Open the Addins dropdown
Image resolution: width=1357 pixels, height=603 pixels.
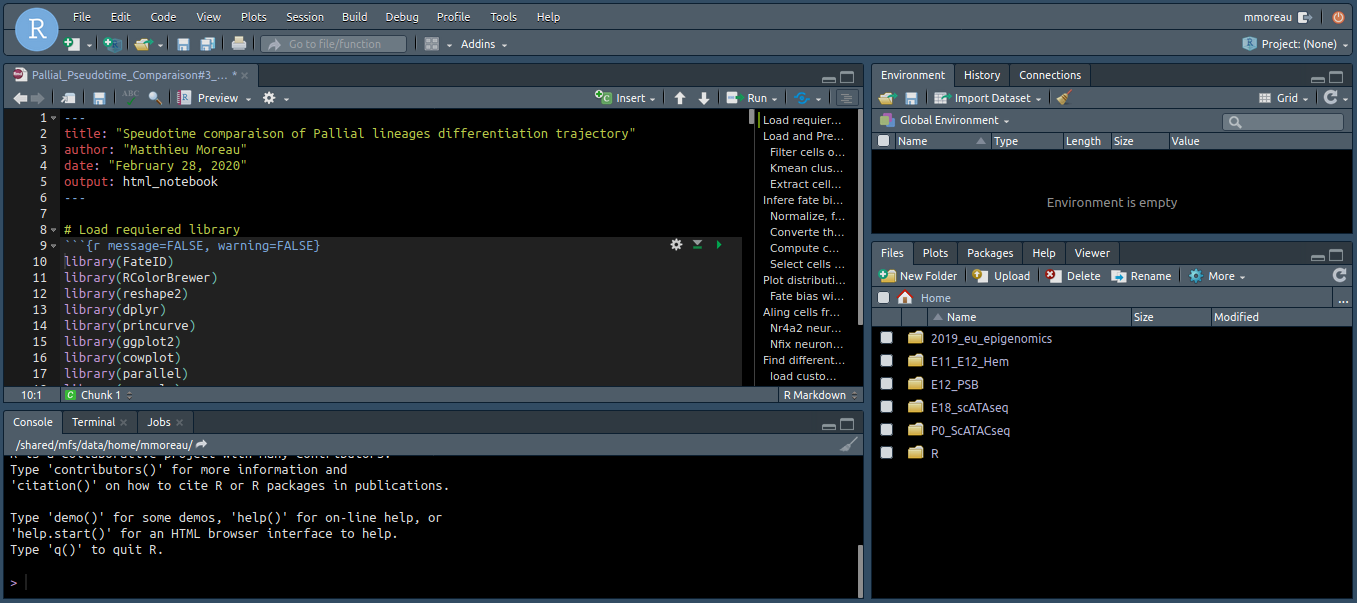(484, 44)
